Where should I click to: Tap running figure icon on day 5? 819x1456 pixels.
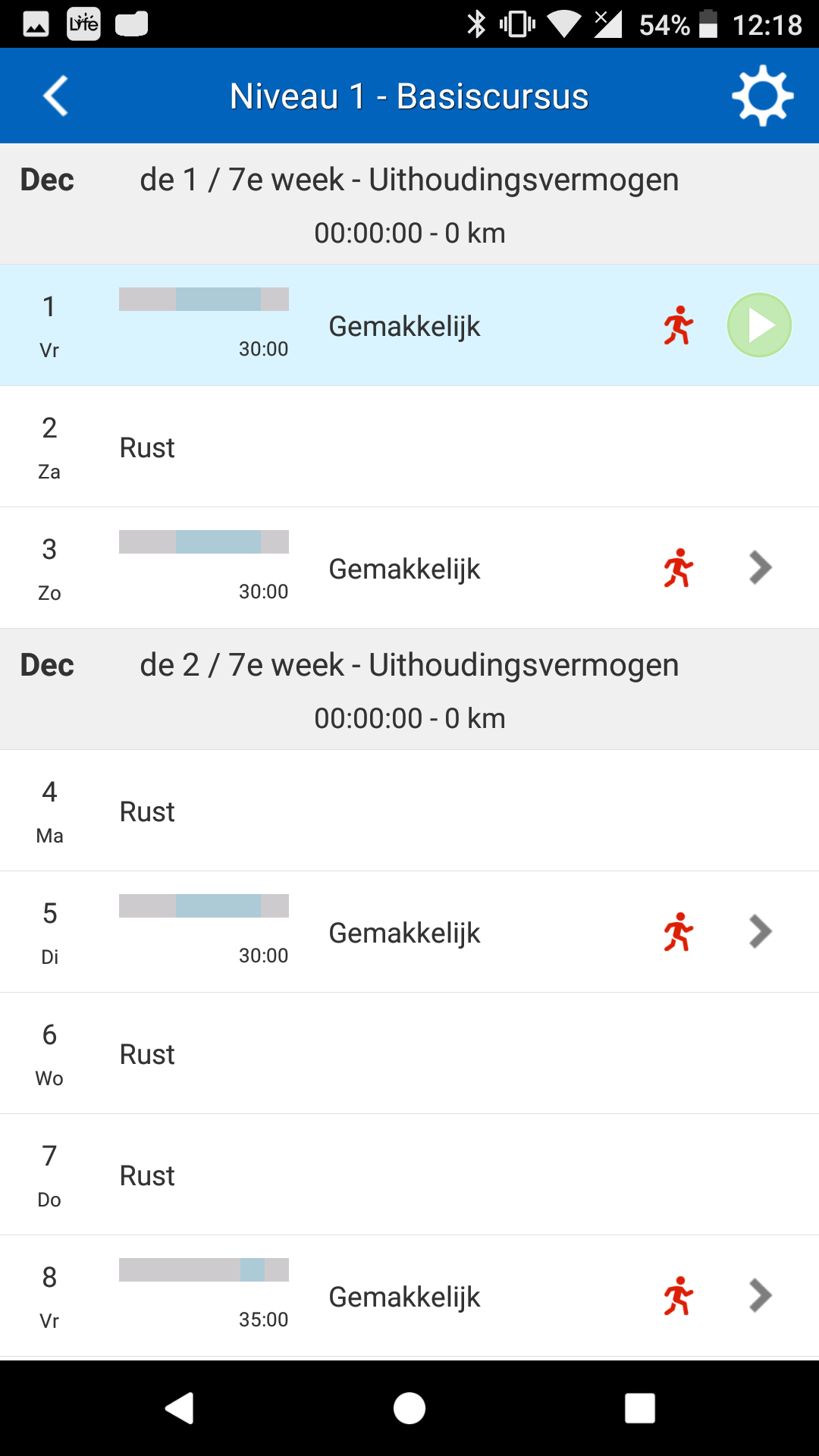(x=678, y=932)
